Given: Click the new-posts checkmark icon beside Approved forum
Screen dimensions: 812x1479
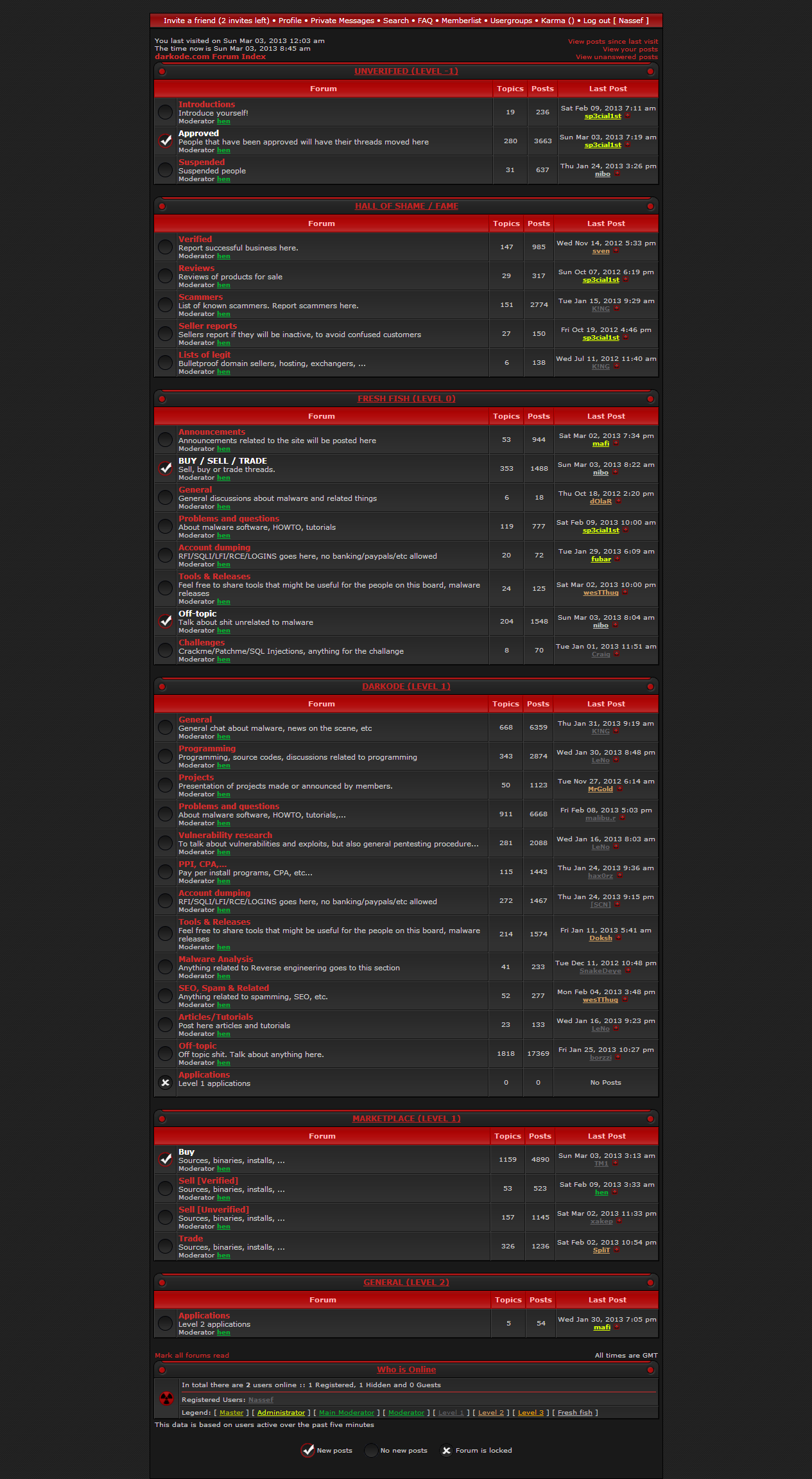Looking at the screenshot, I should click(x=166, y=141).
